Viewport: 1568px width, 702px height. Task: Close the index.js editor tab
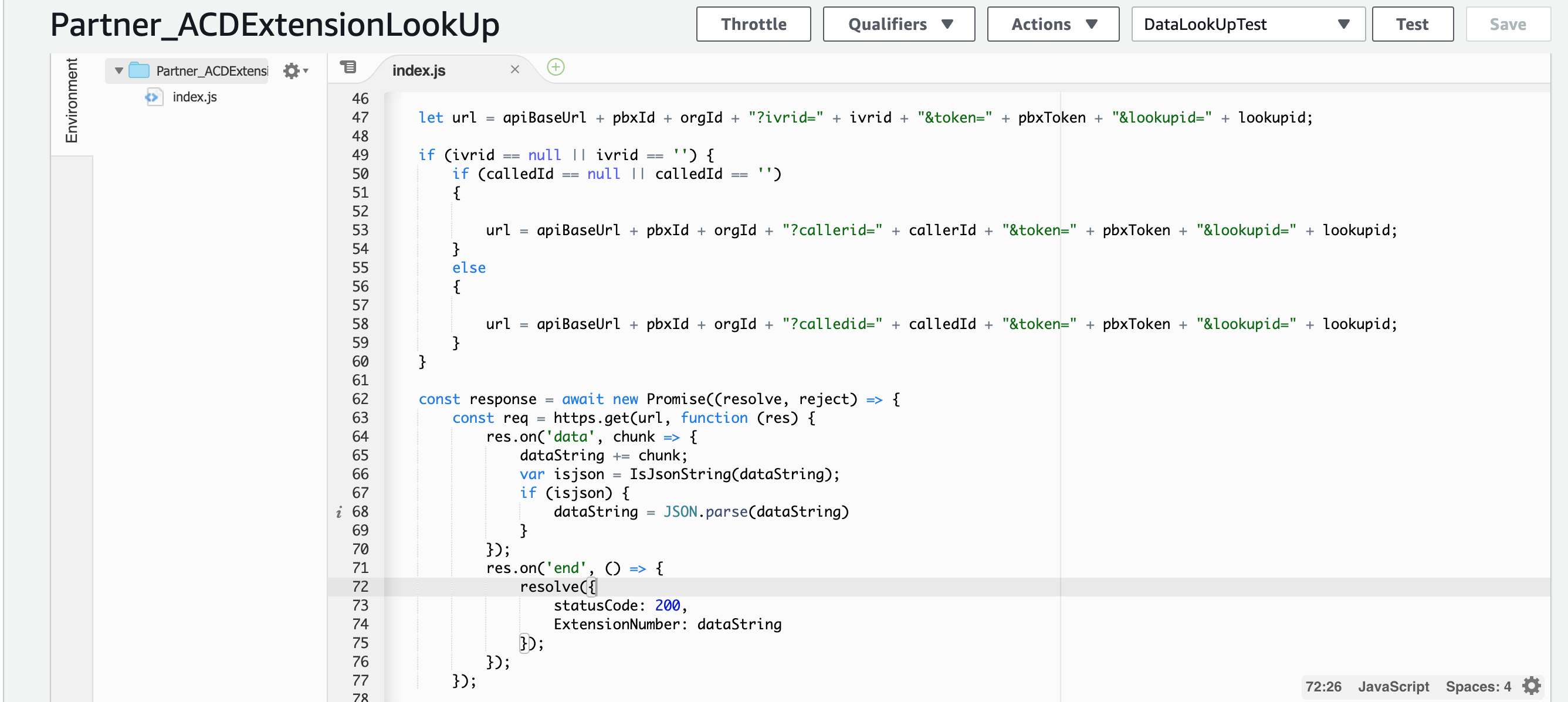[514, 69]
